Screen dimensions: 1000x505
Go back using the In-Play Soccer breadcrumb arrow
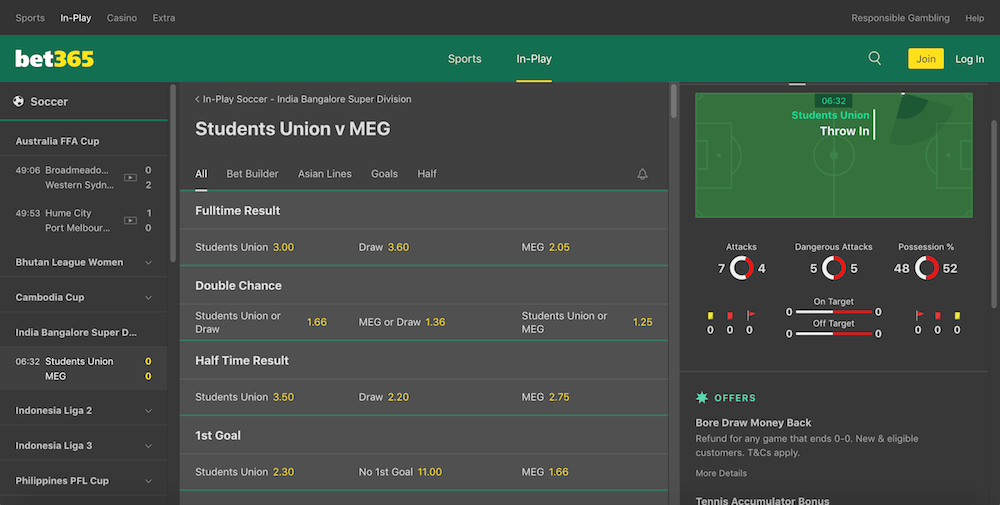(197, 99)
